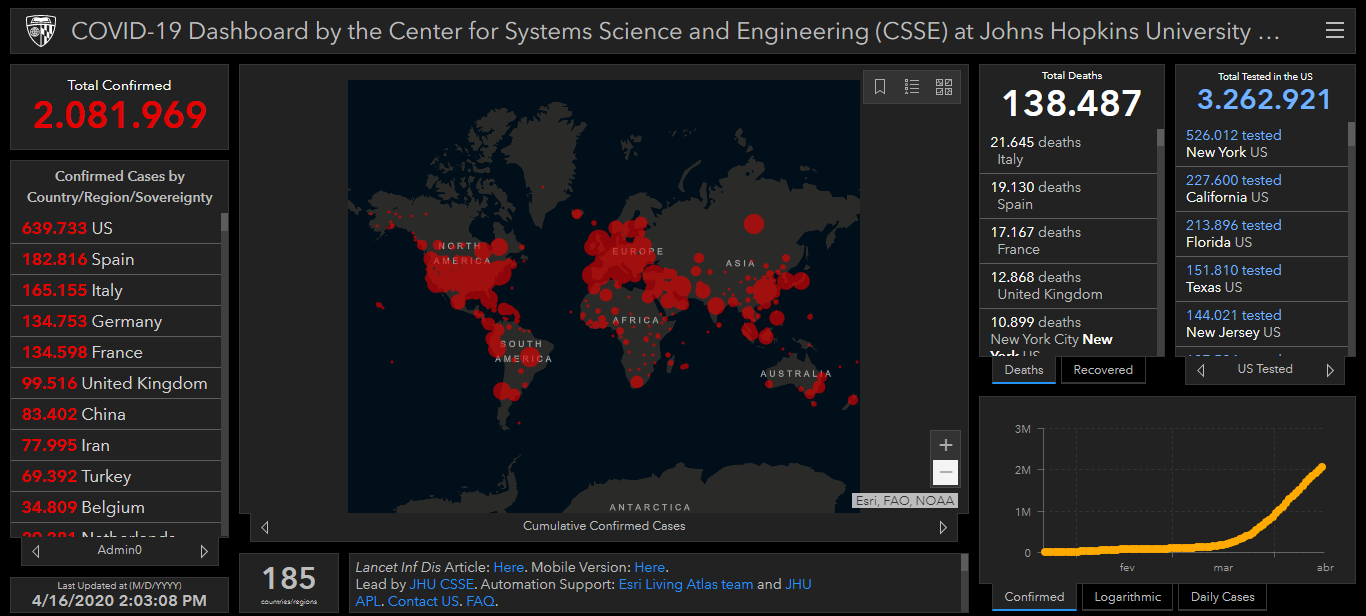1366x616 pixels.
Task: Open Esri Living Atlas team link
Action: click(x=686, y=584)
